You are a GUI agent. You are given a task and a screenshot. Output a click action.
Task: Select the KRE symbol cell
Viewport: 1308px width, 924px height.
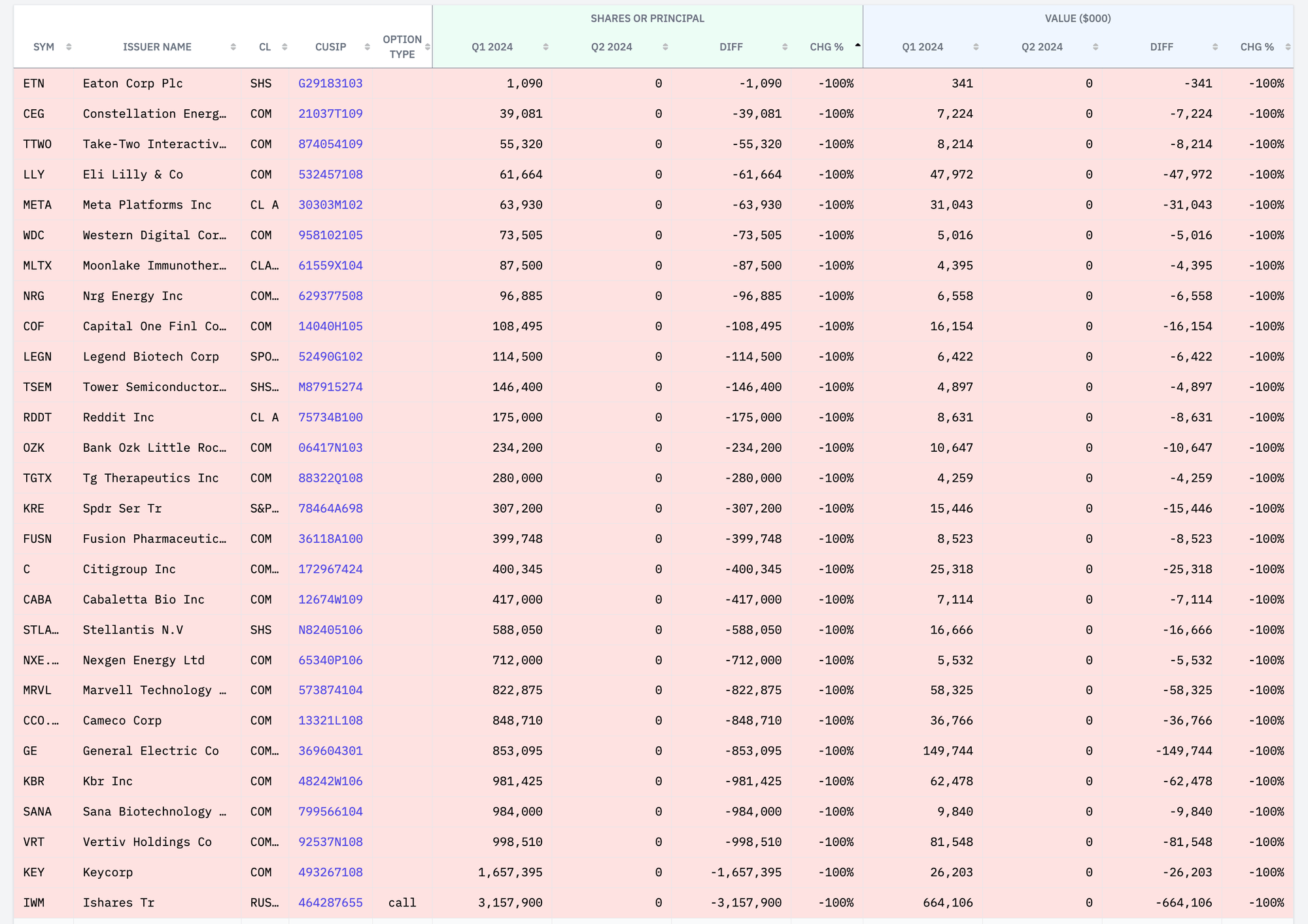point(44,508)
